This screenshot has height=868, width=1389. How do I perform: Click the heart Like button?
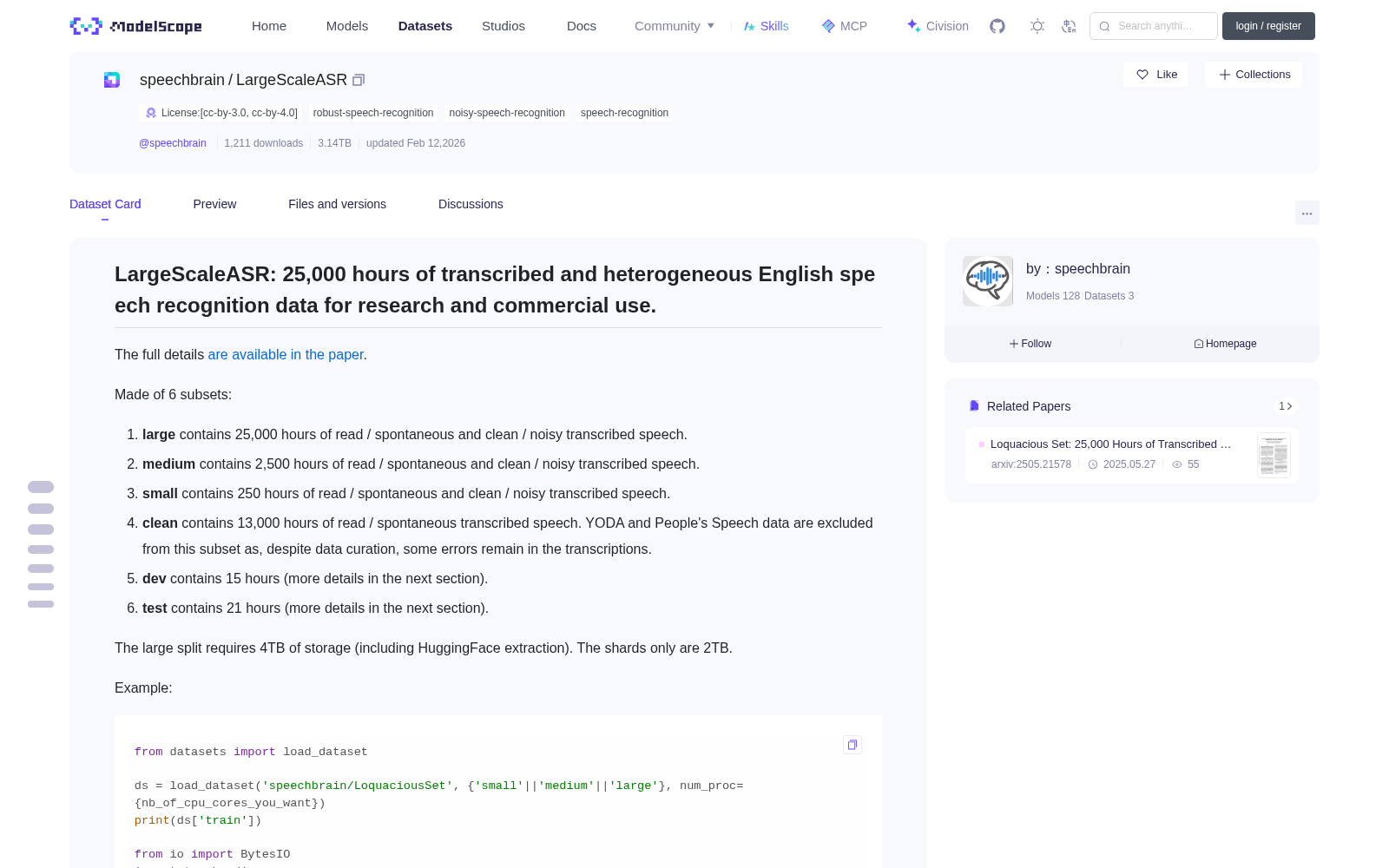point(1155,75)
